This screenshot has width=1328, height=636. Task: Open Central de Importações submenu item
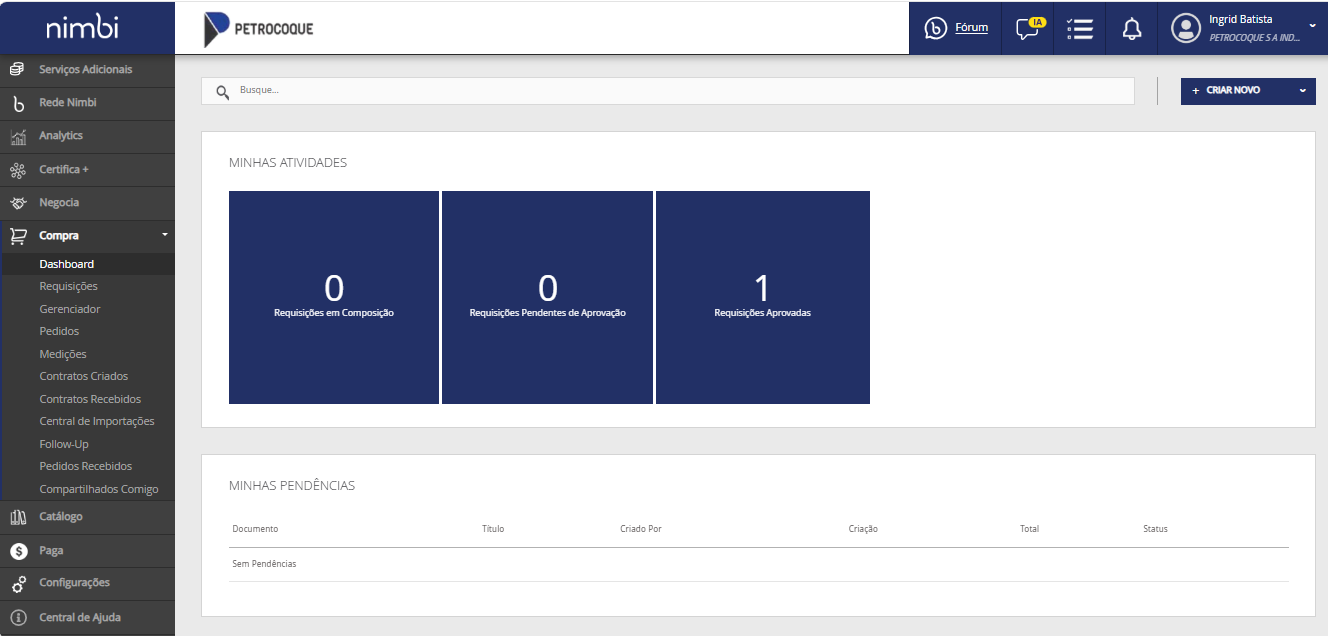(97, 421)
